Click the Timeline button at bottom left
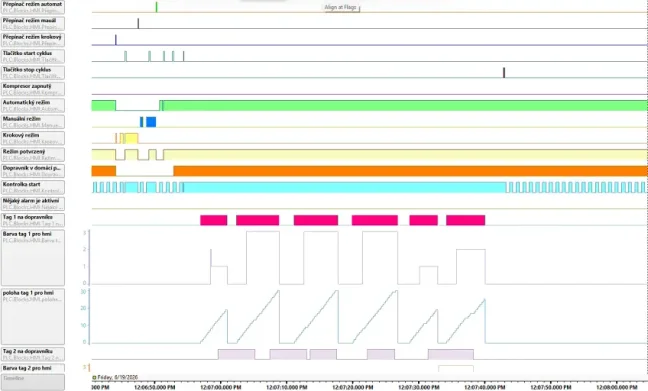The height and width of the screenshot is (391, 648). pyautogui.click(x=33, y=382)
